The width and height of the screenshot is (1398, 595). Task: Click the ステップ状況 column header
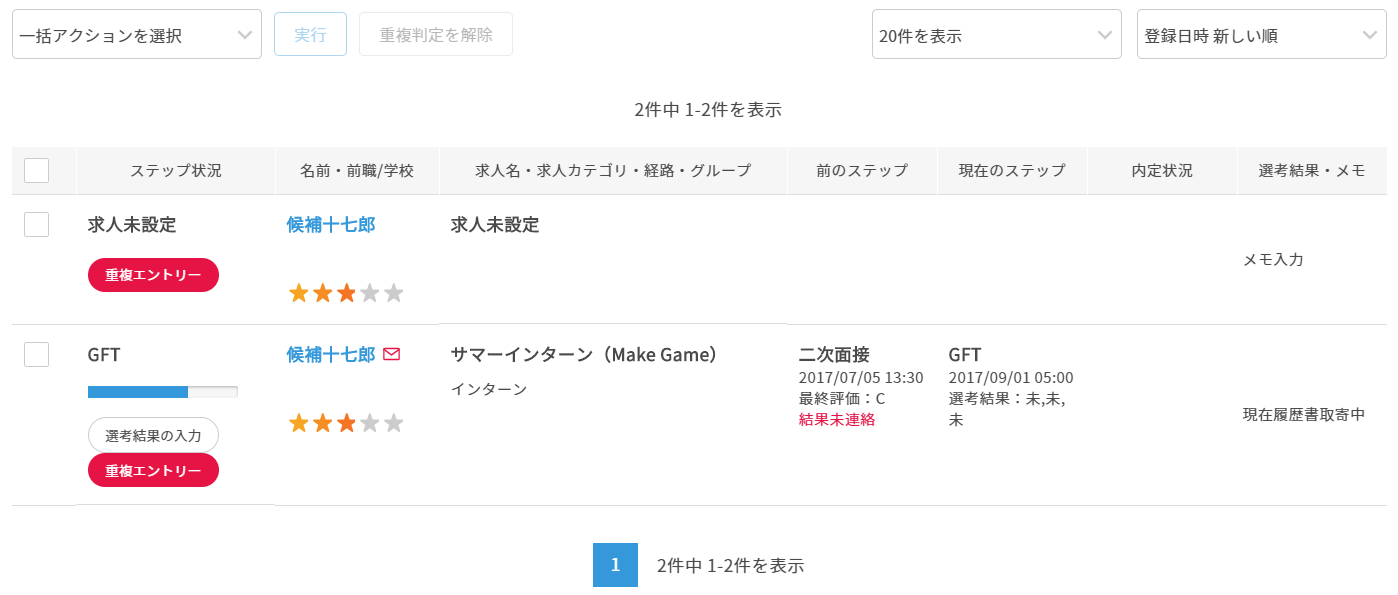click(176, 170)
